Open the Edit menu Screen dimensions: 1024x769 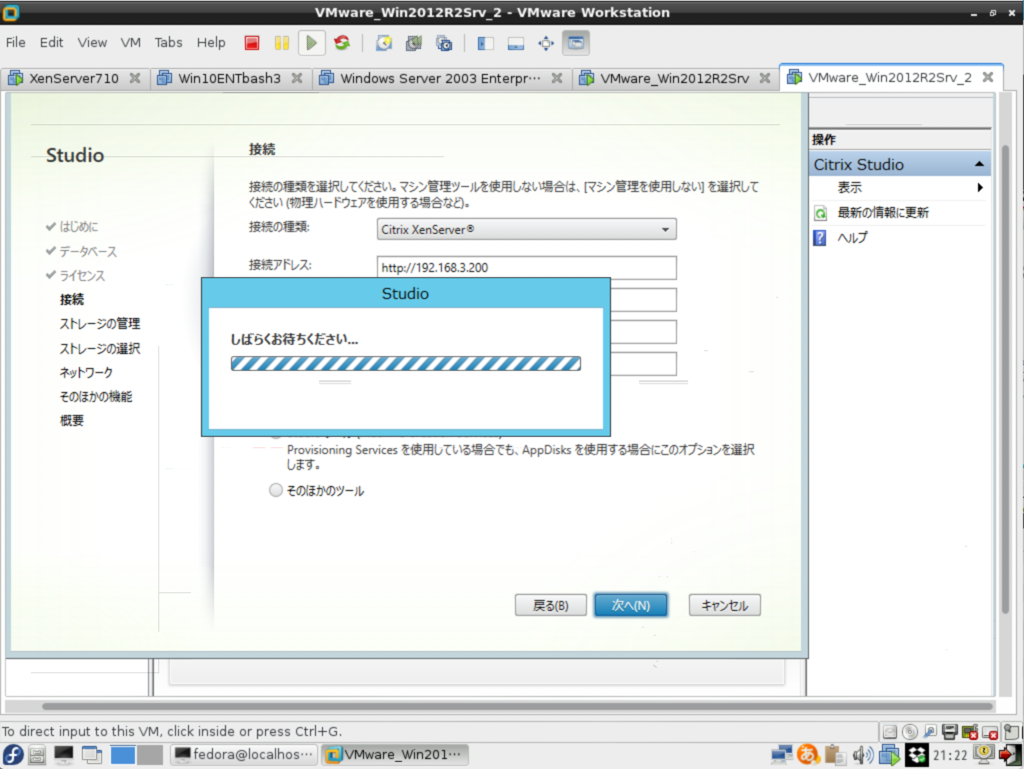pos(51,42)
